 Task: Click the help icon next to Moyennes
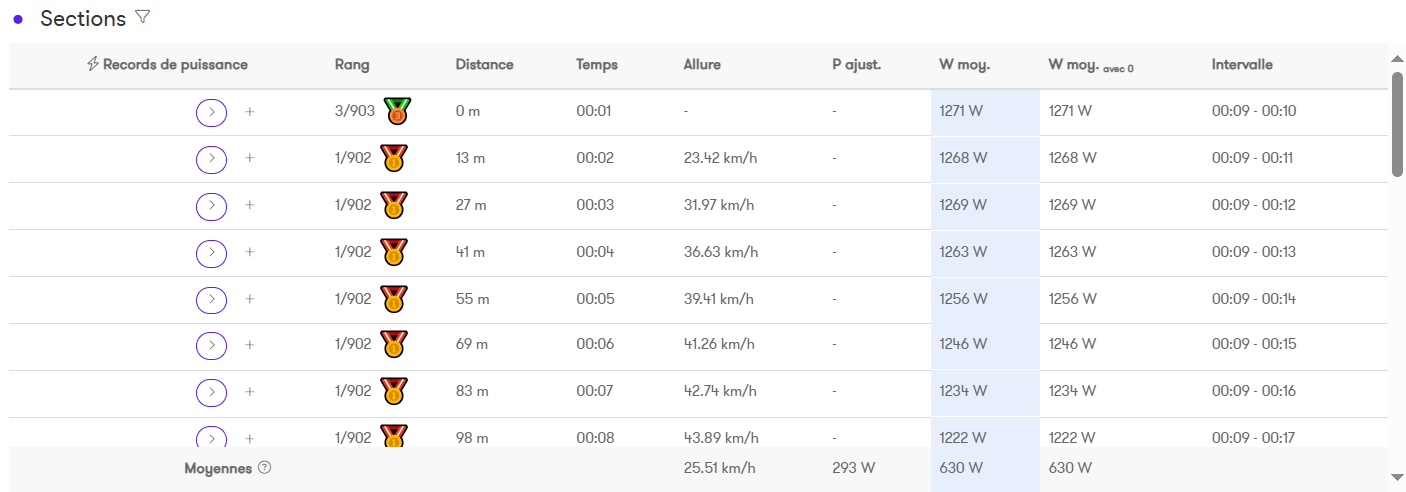264,468
